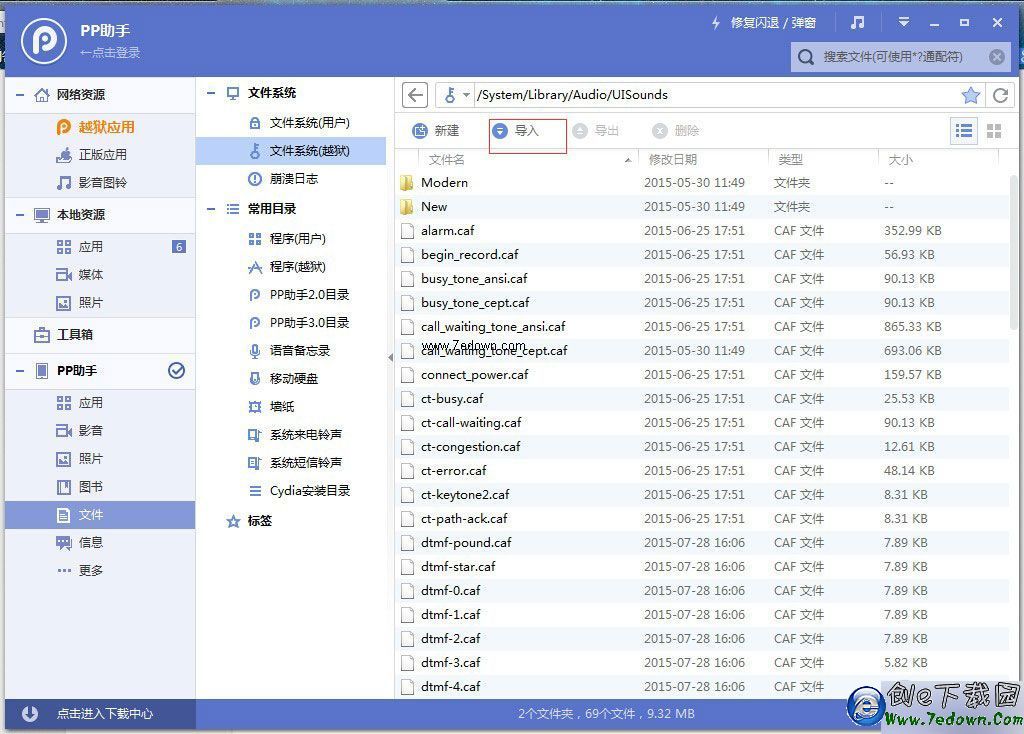The height and width of the screenshot is (734, 1024).
Task: Collapse the 常用目录 tree section
Action: pos(211,209)
